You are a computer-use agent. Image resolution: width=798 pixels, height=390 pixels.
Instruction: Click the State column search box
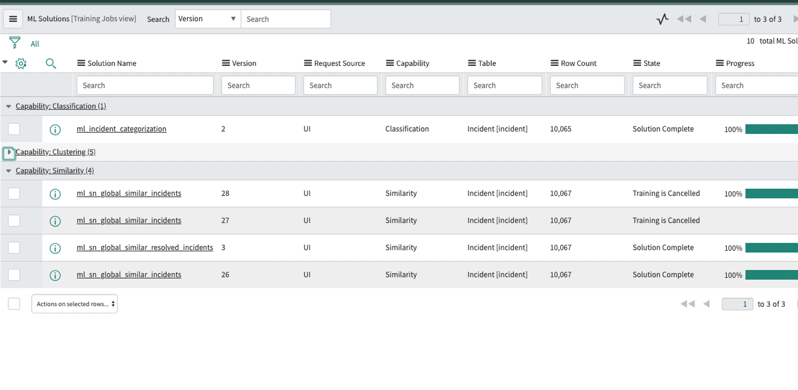pyautogui.click(x=670, y=86)
